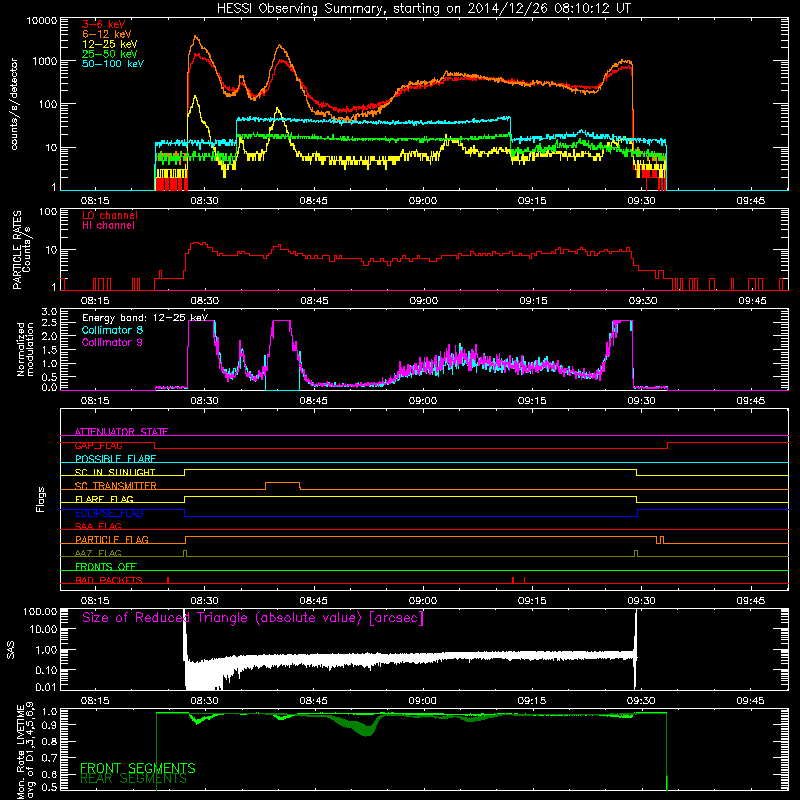This screenshot has width=800, height=800.
Task: Select the HI channel legend label
Action: (109, 226)
